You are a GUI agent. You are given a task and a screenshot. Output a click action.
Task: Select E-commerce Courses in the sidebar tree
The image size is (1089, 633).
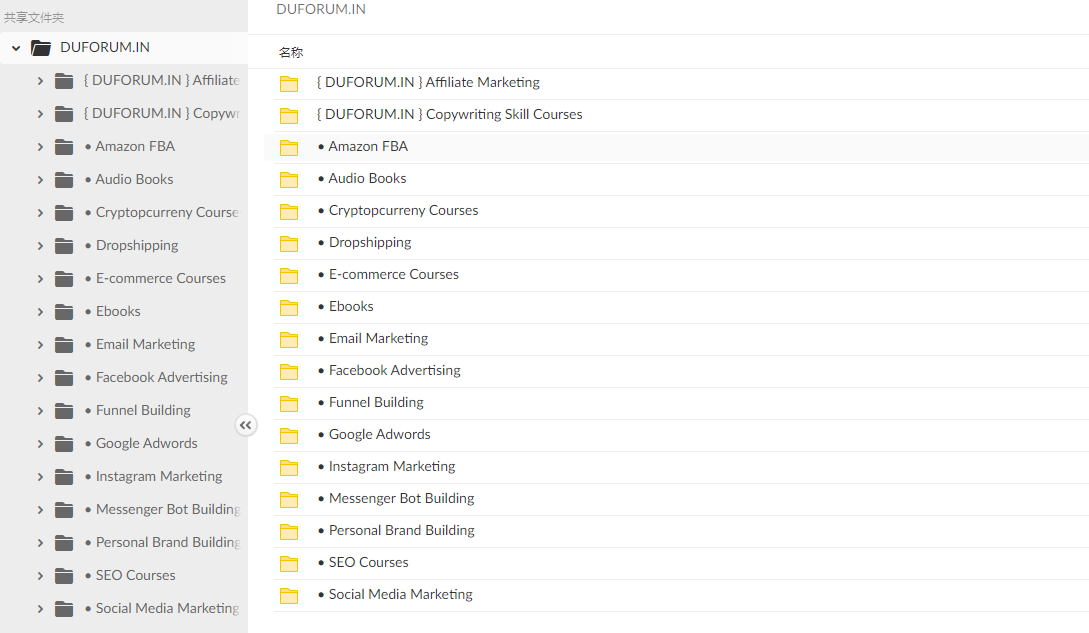click(x=160, y=278)
